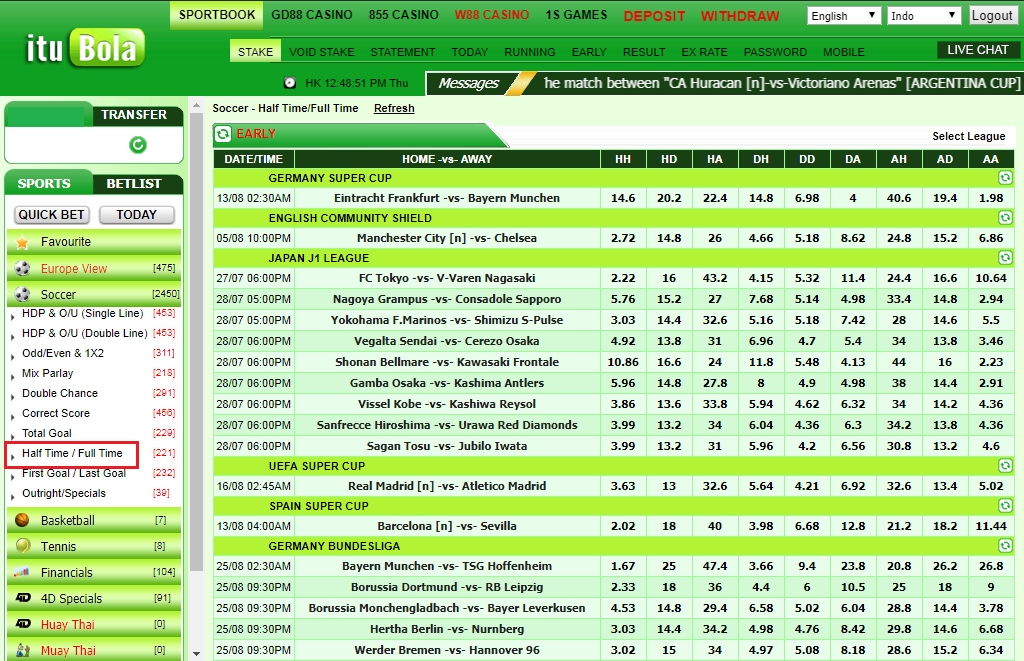Refresh the Spain Super Cup league icon
This screenshot has width=1024, height=661.
click(1005, 506)
